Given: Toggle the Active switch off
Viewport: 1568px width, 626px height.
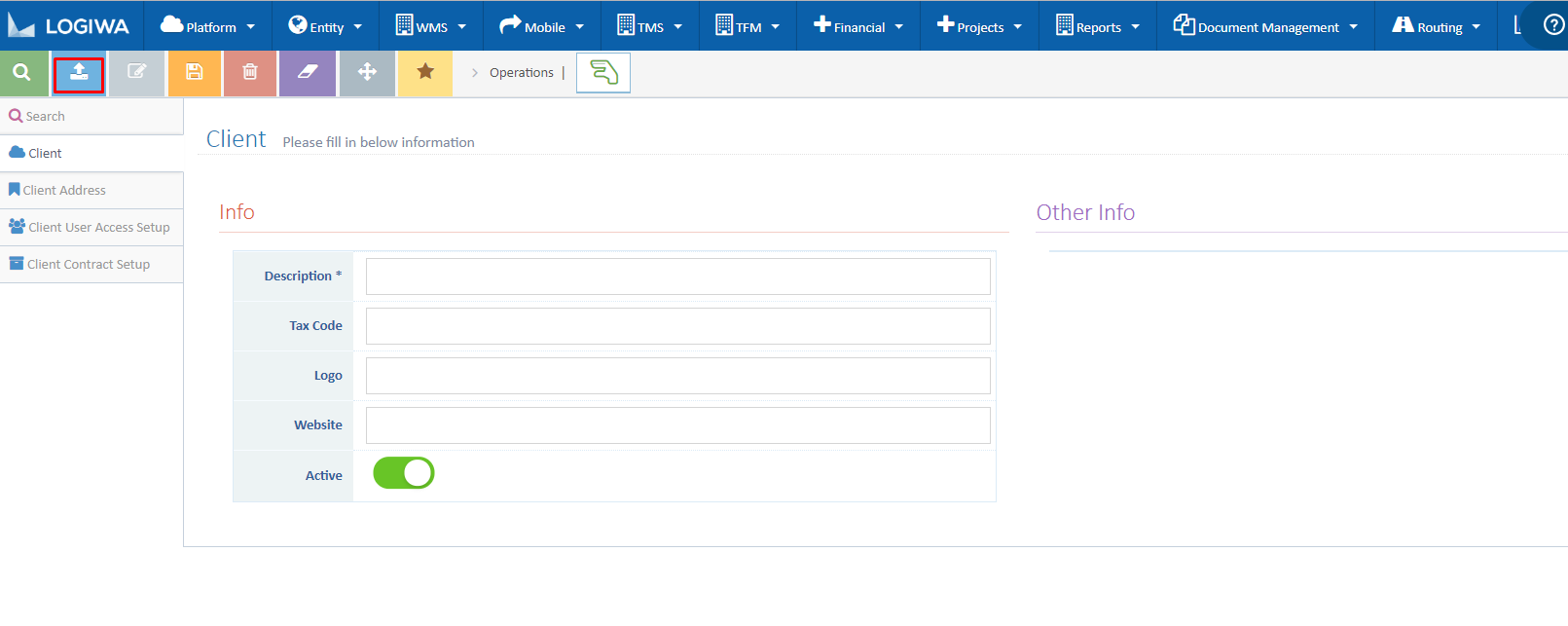Looking at the screenshot, I should click(404, 474).
